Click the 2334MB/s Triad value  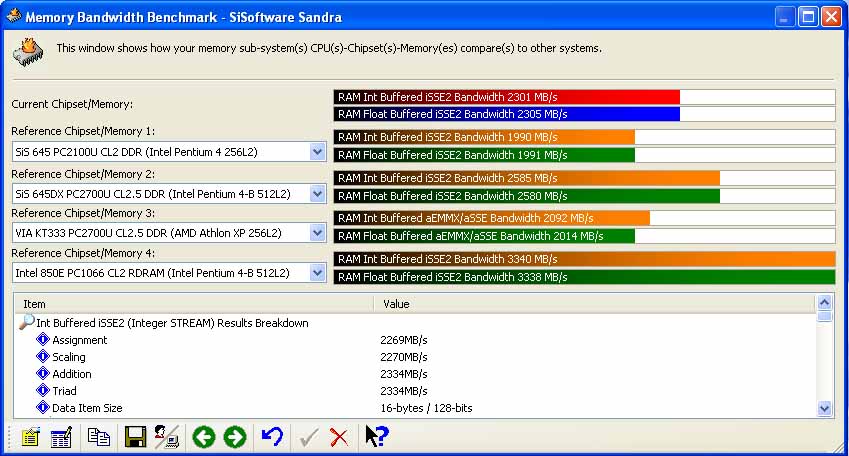(403, 391)
